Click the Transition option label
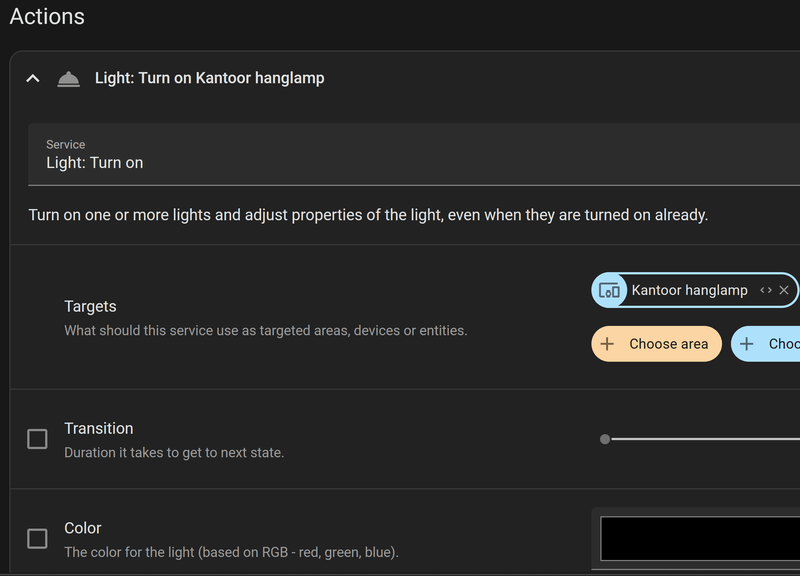This screenshot has height=576, width=800. click(99, 428)
